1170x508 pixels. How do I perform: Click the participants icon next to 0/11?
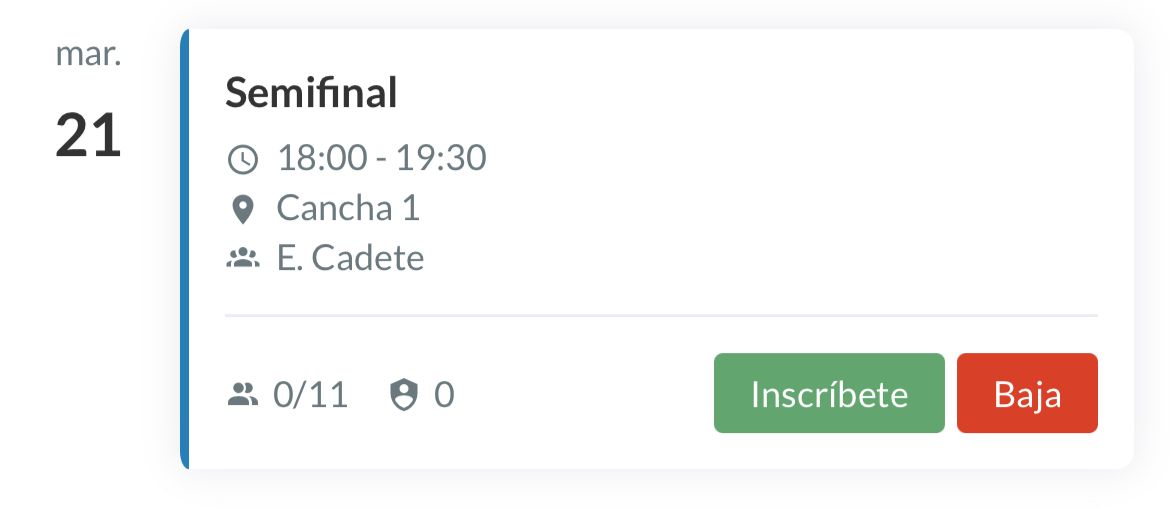242,396
